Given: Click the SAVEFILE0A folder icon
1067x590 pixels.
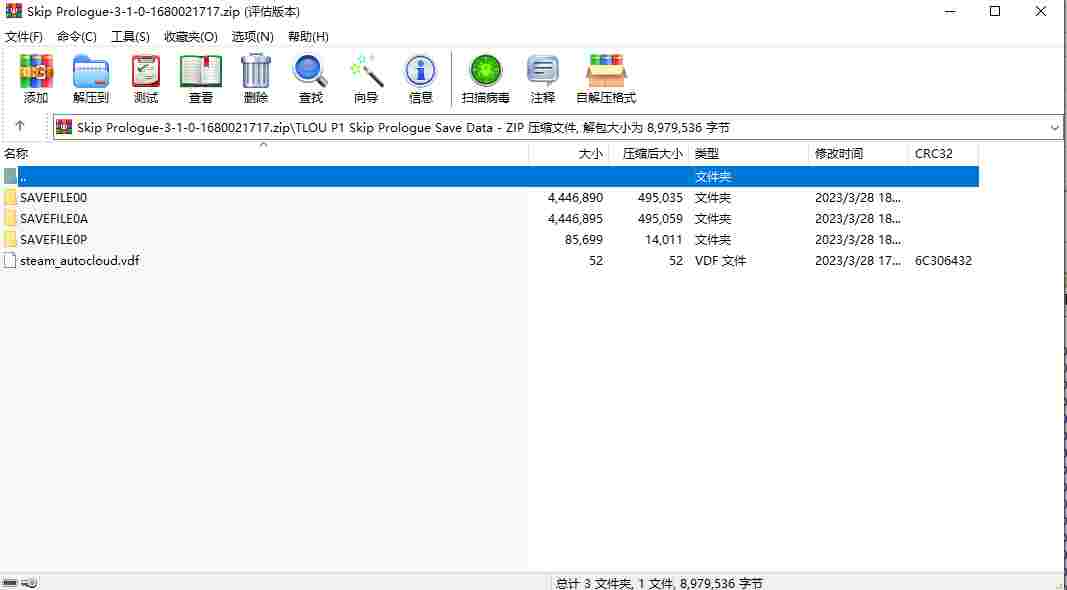Looking at the screenshot, I should [x=10, y=219].
